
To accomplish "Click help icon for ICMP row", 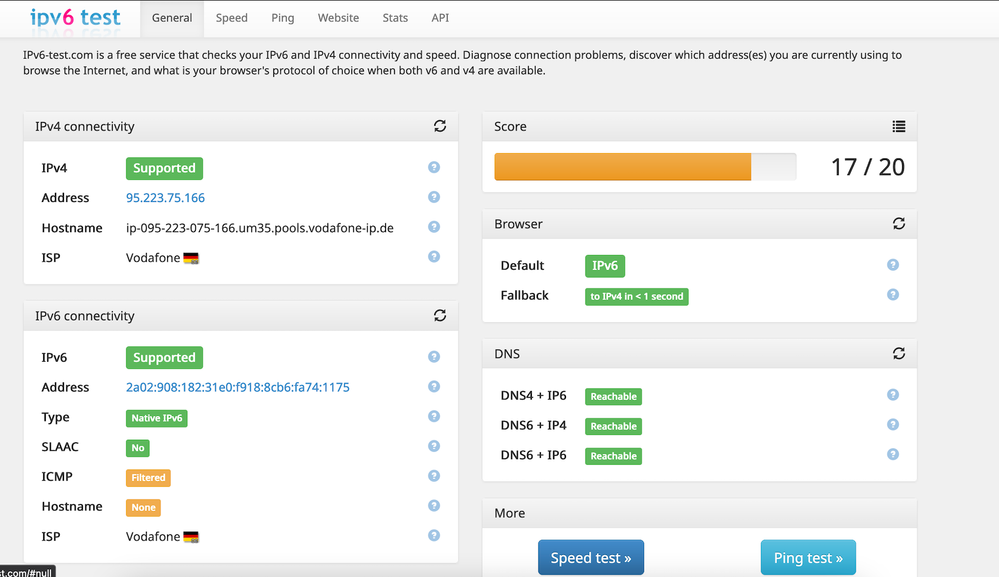I will (434, 476).
